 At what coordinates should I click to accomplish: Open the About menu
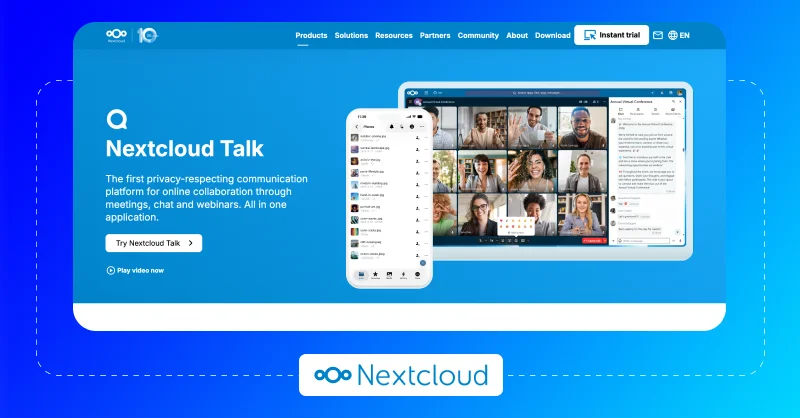(517, 35)
